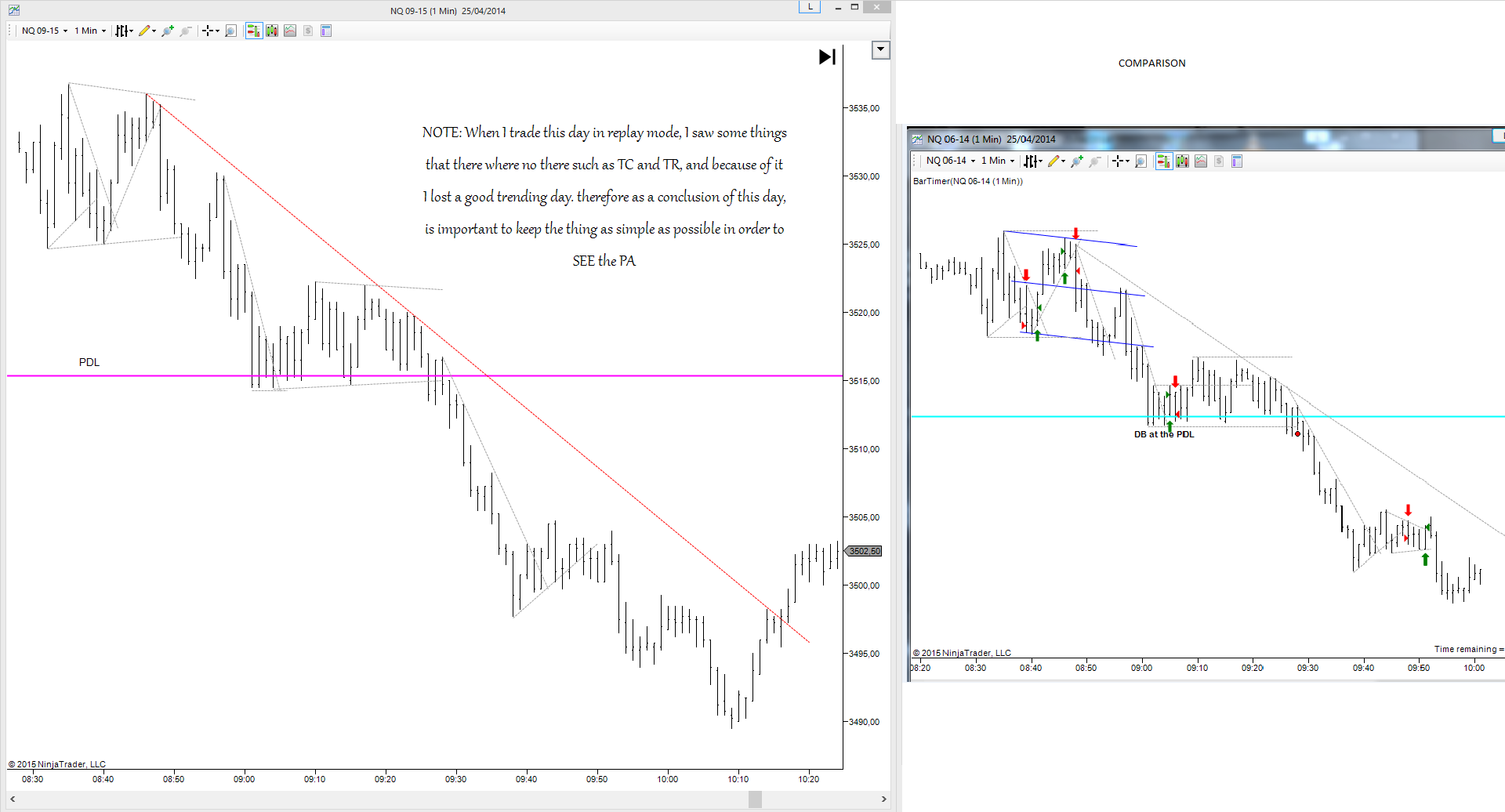Click zoom out magnifier in NQ 06-14 toolbar
The height and width of the screenshot is (812, 1505).
coord(1095,161)
